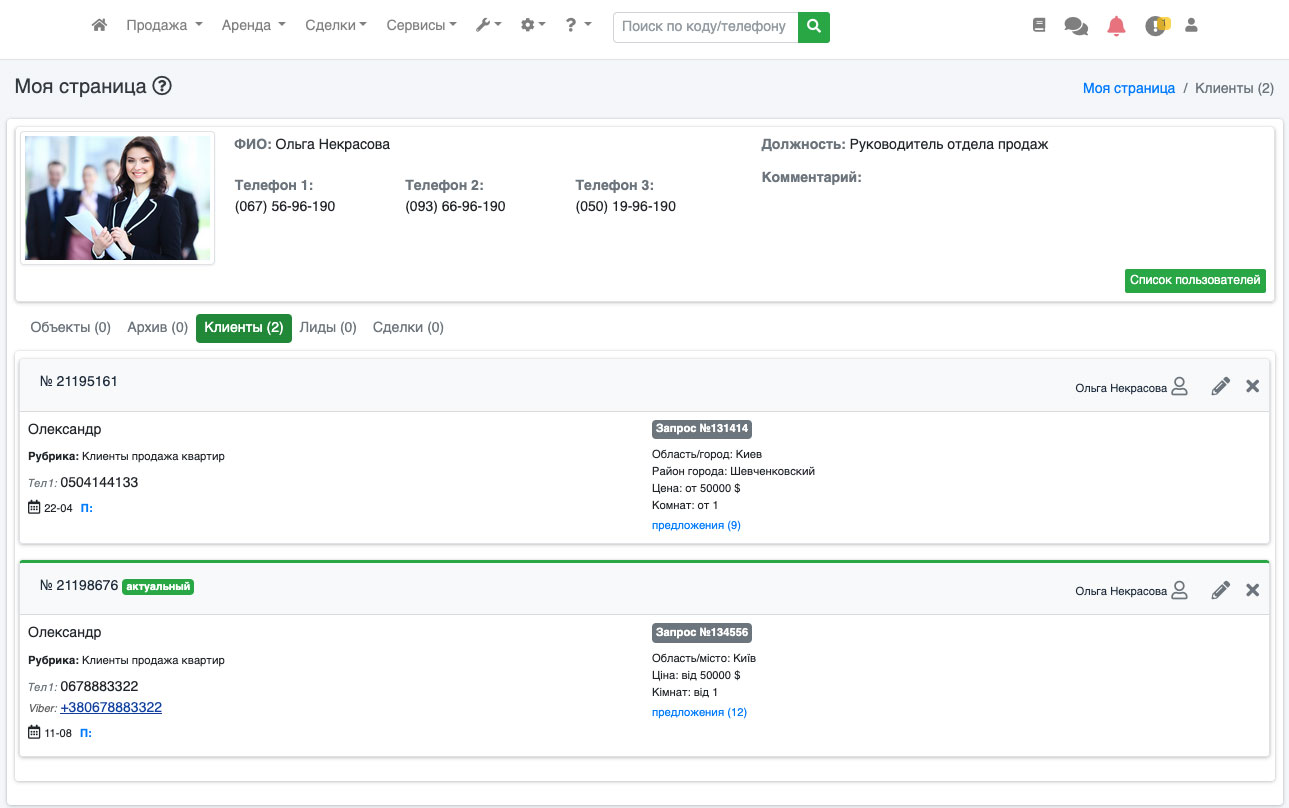Viewport: 1289px width, 808px height.
Task: Show notifications via the red bell
Action: click(1116, 26)
